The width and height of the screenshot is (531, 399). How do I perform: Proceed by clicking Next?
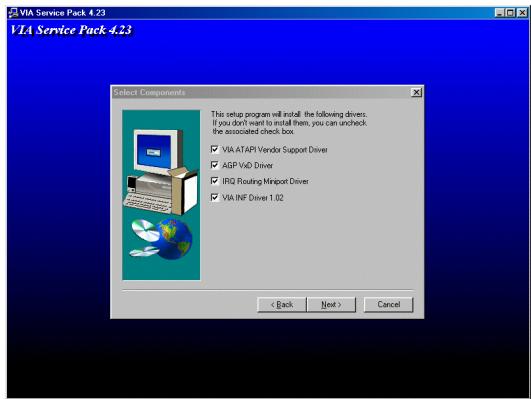331,304
